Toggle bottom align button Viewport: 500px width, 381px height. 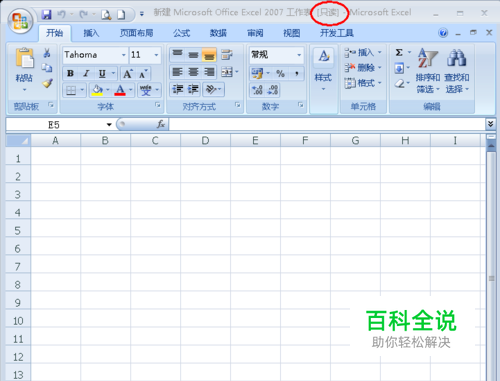(209, 55)
